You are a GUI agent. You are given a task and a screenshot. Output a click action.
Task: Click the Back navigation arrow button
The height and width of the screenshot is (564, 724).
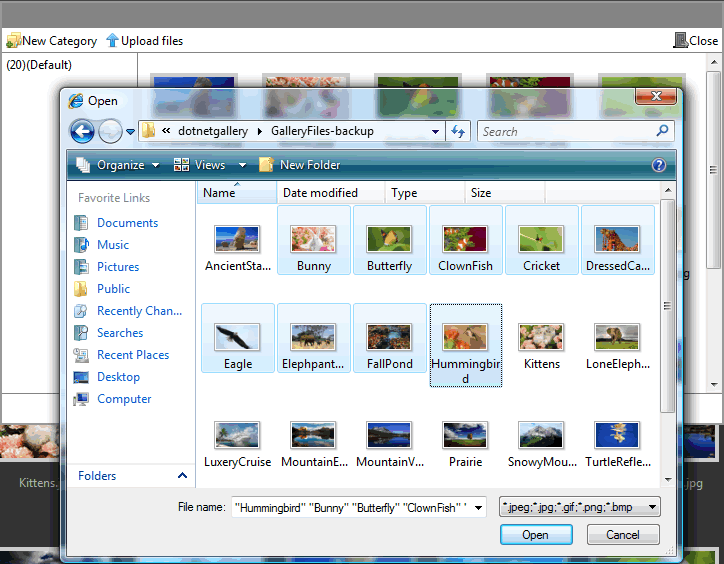[x=82, y=131]
